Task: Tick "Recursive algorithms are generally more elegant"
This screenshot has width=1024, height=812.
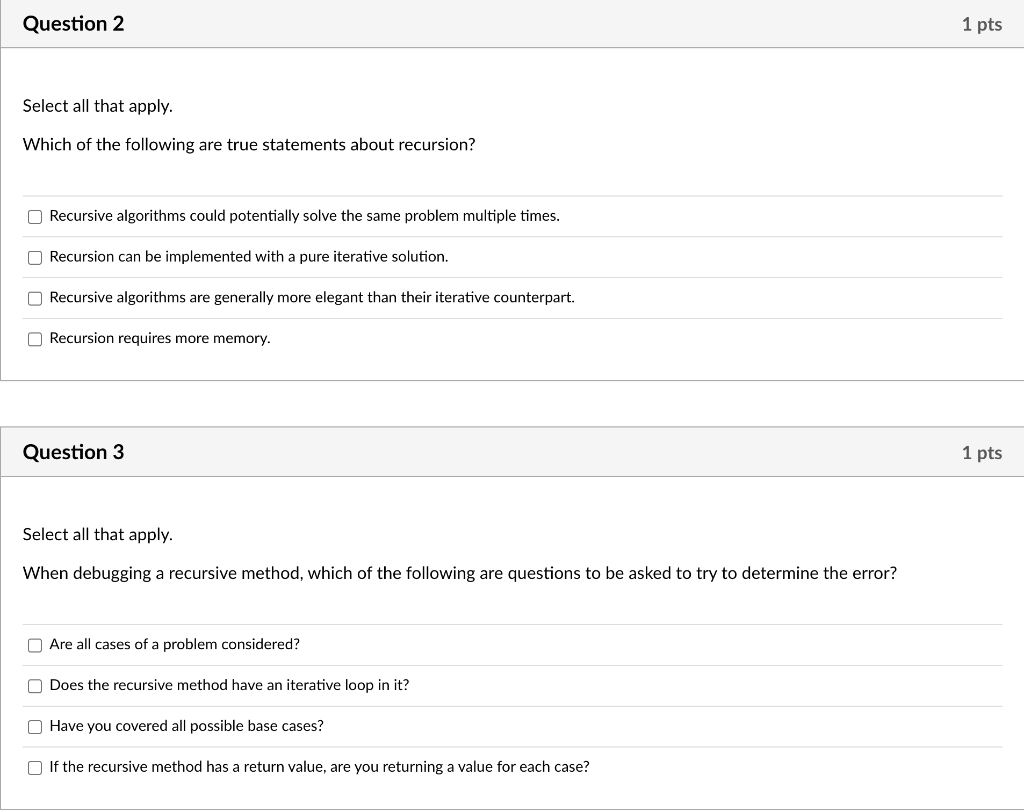Action: coord(35,299)
